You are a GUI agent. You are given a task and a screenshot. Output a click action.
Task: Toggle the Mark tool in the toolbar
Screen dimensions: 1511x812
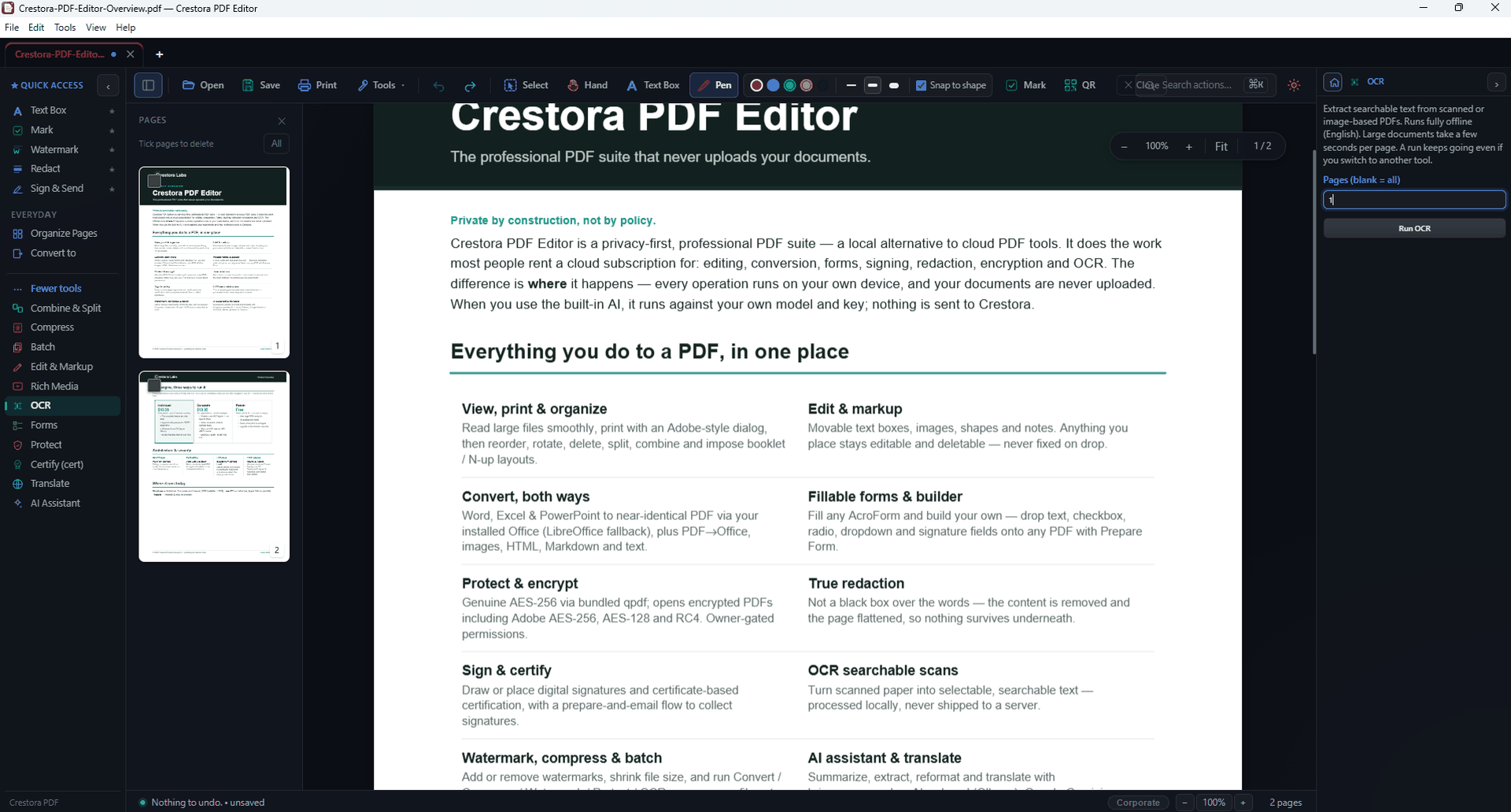tap(1026, 85)
